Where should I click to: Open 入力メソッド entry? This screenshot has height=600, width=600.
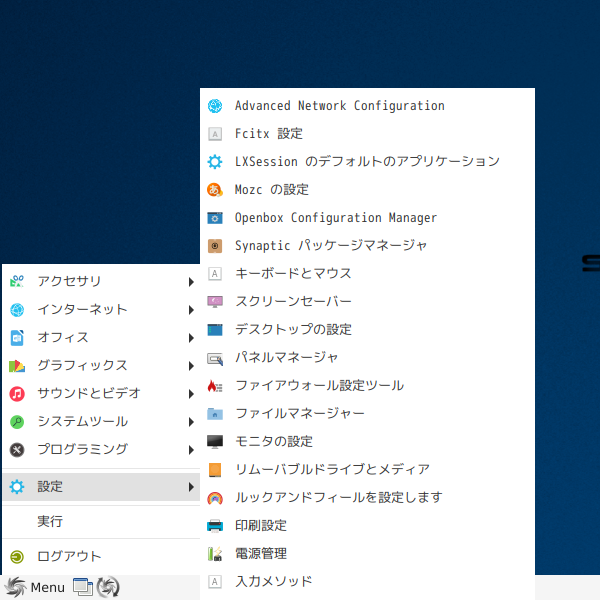367,582
